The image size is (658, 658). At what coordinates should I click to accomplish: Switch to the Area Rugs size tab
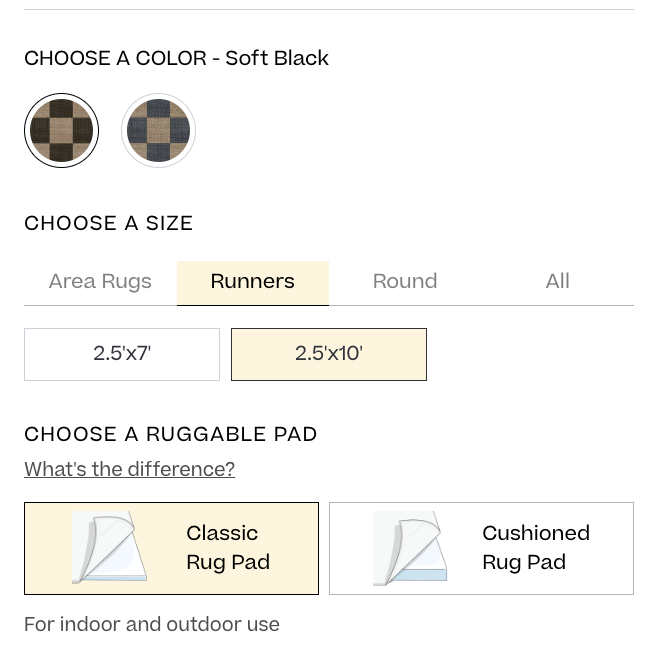pos(100,282)
